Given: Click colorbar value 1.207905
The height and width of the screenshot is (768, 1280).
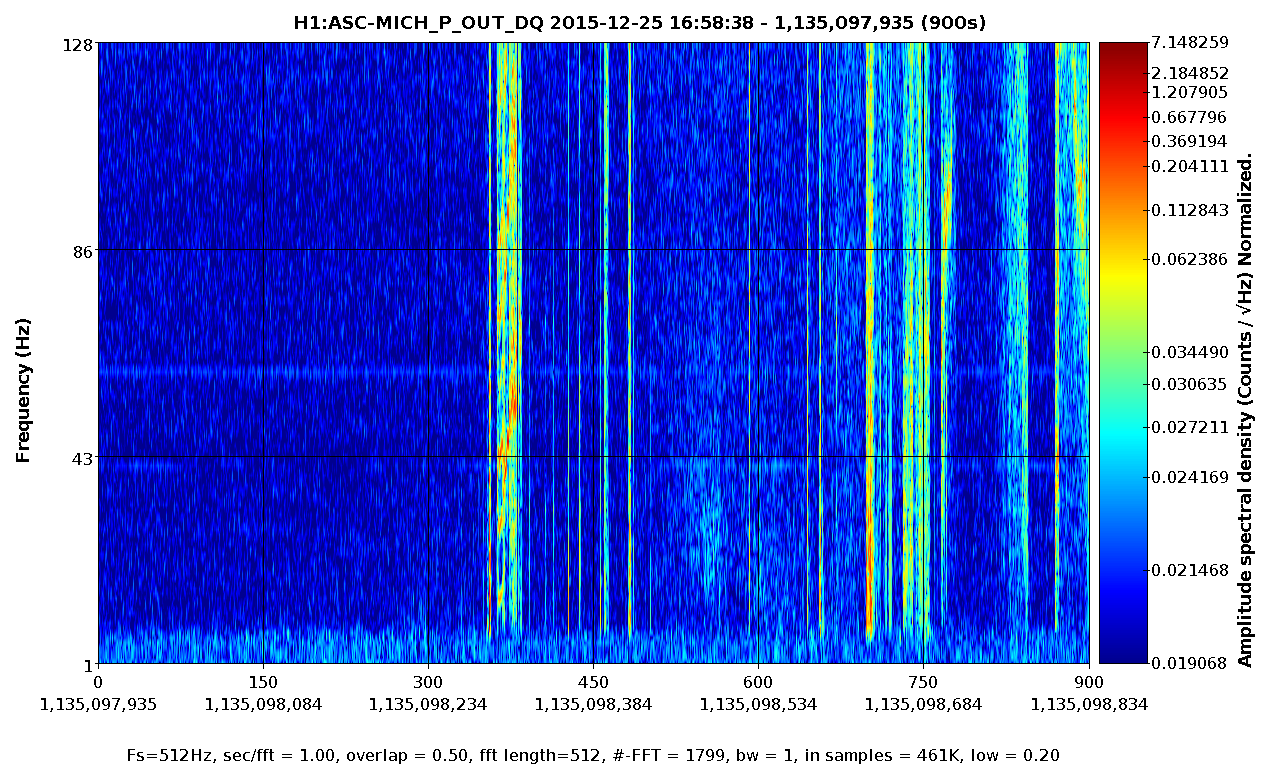Looking at the screenshot, I should click(1190, 92).
